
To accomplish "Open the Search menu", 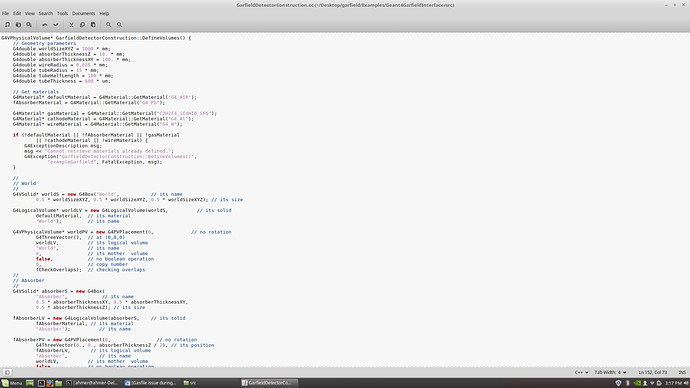I will pos(45,13).
